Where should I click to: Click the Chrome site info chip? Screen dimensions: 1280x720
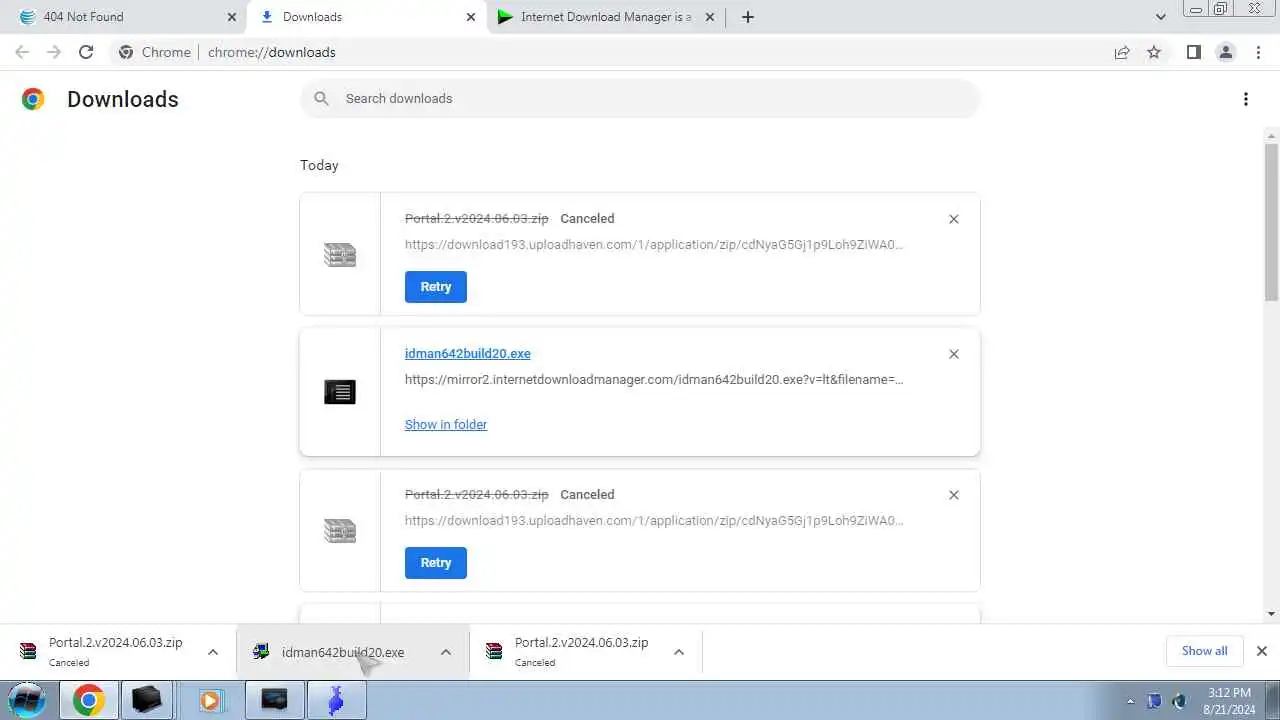point(155,52)
